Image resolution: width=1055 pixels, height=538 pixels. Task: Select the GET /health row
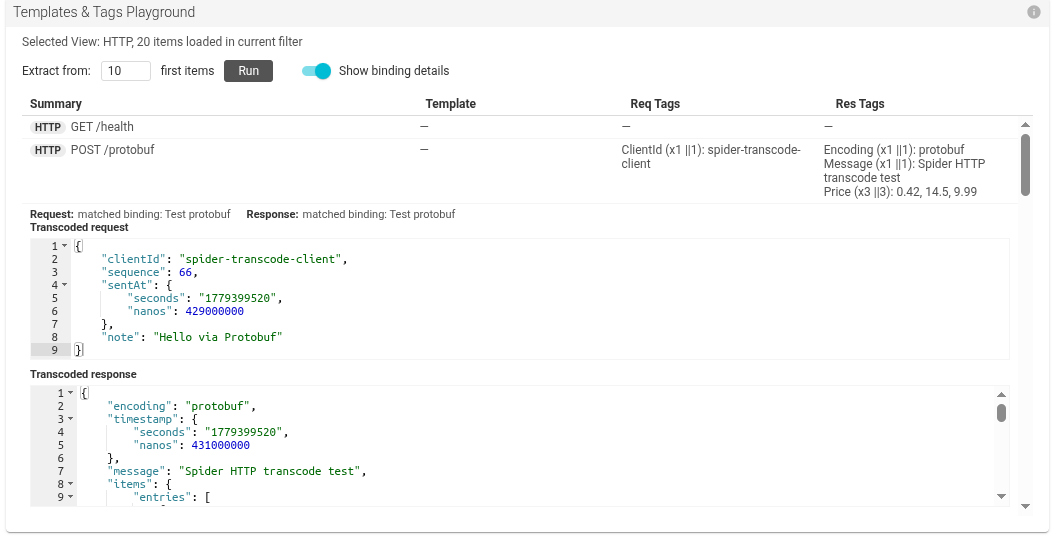coord(519,127)
